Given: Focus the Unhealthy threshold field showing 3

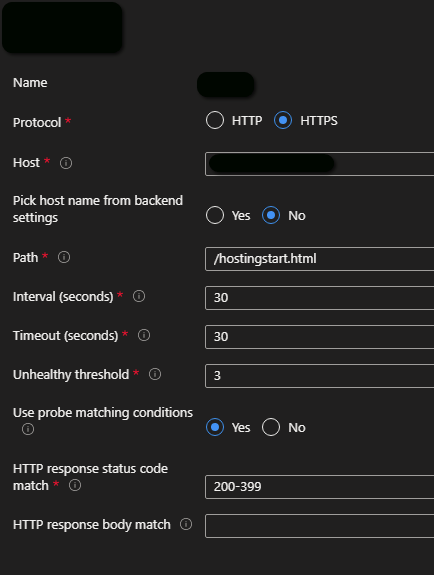Looking at the screenshot, I should click(320, 376).
